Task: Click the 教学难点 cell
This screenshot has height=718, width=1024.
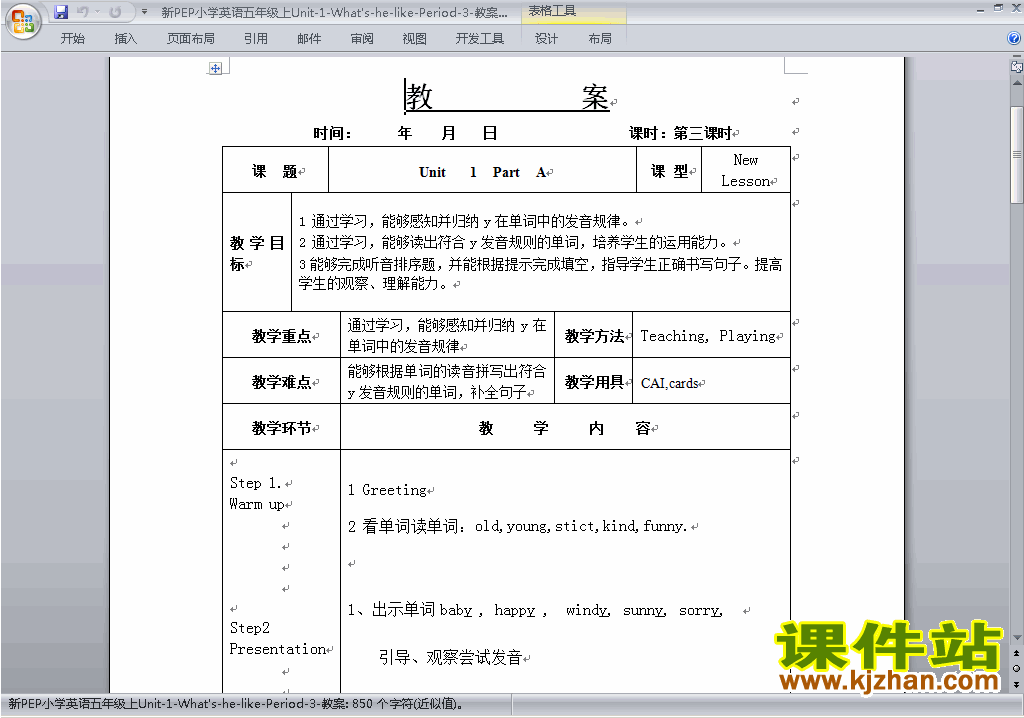Action: (281, 381)
